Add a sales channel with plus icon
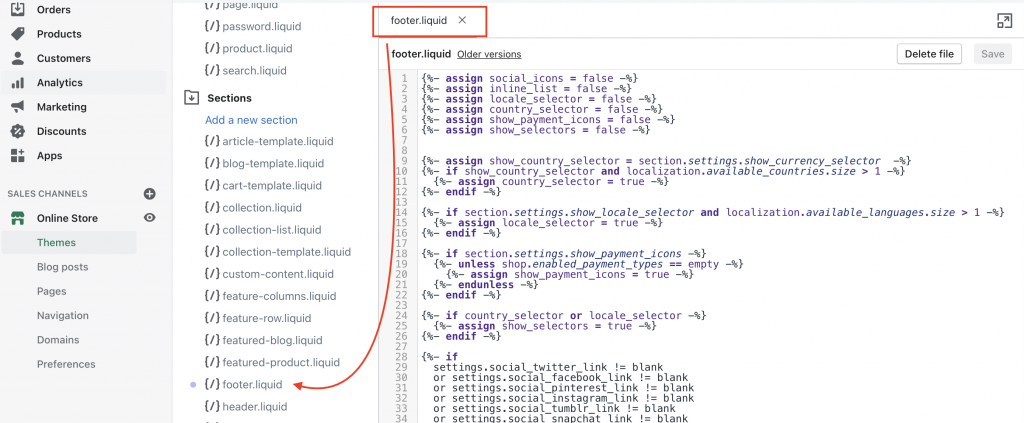The image size is (1024, 423). click(x=150, y=194)
